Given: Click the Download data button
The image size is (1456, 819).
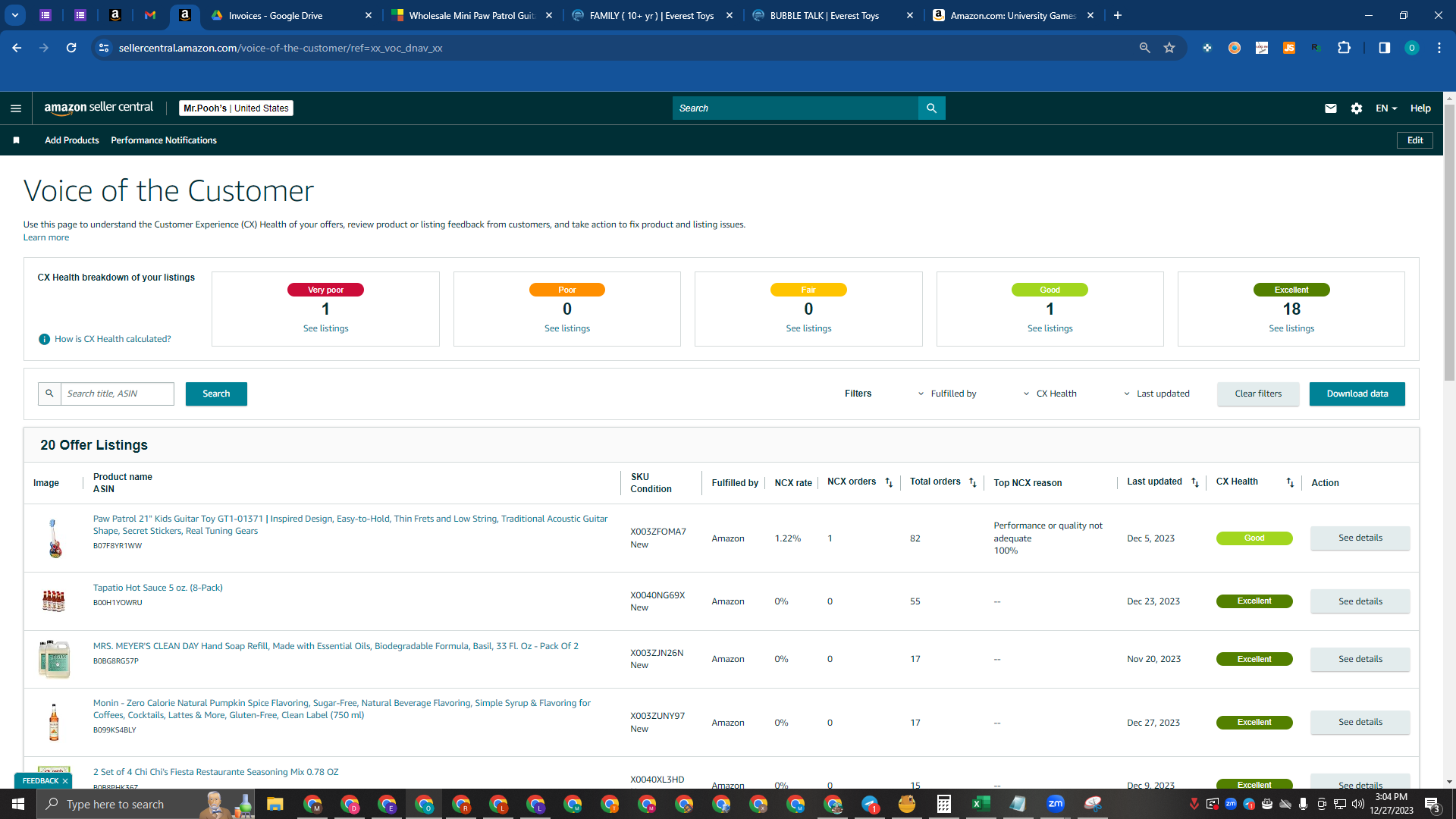Looking at the screenshot, I should click(x=1357, y=394).
